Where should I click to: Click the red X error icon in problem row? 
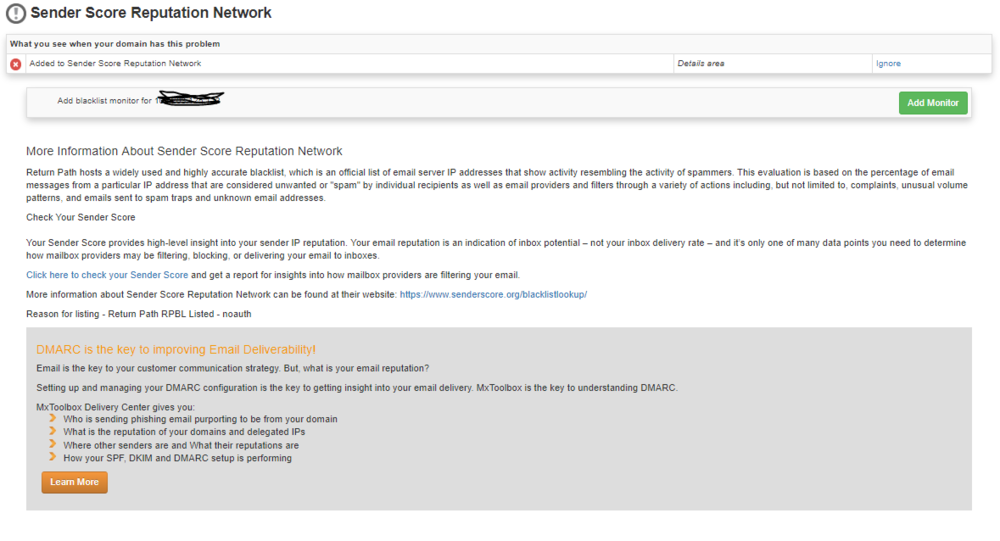tap(16, 64)
